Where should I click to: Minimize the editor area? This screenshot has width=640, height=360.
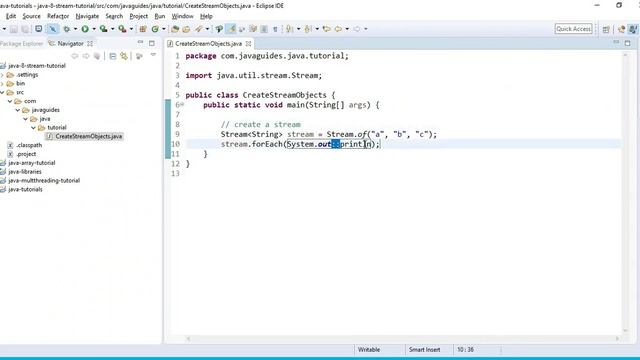tap(616, 42)
